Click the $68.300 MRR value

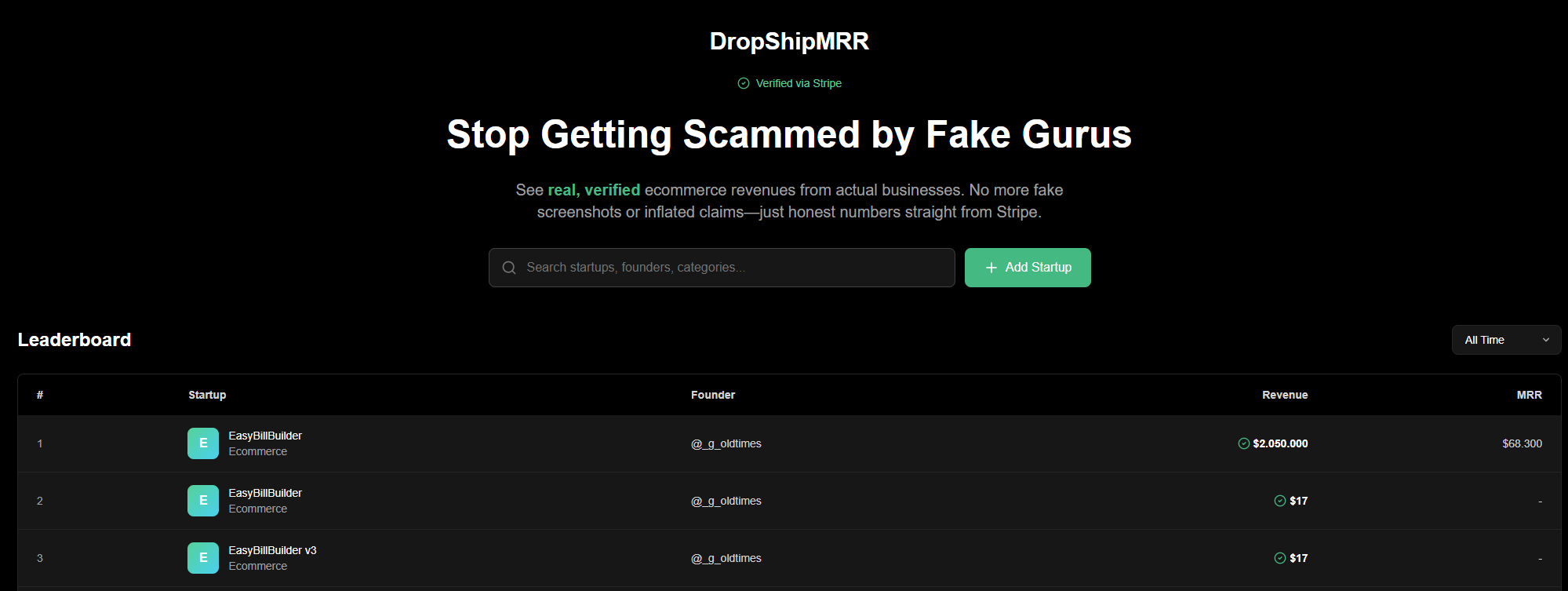pos(1522,443)
